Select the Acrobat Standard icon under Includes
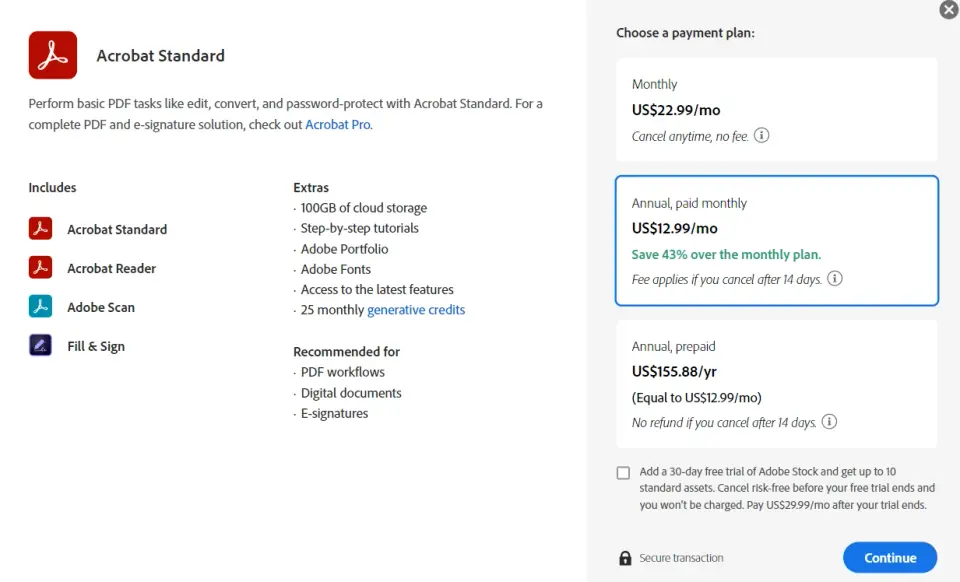The image size is (960, 582). click(40, 229)
